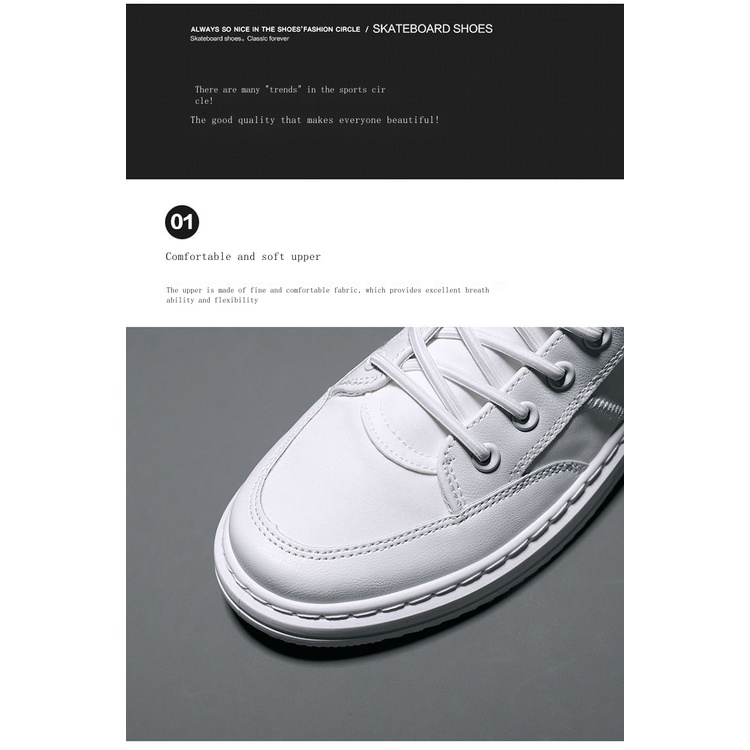The height and width of the screenshot is (750, 750).
Task: Click 'There are many trends' sentence
Action: tap(290, 95)
